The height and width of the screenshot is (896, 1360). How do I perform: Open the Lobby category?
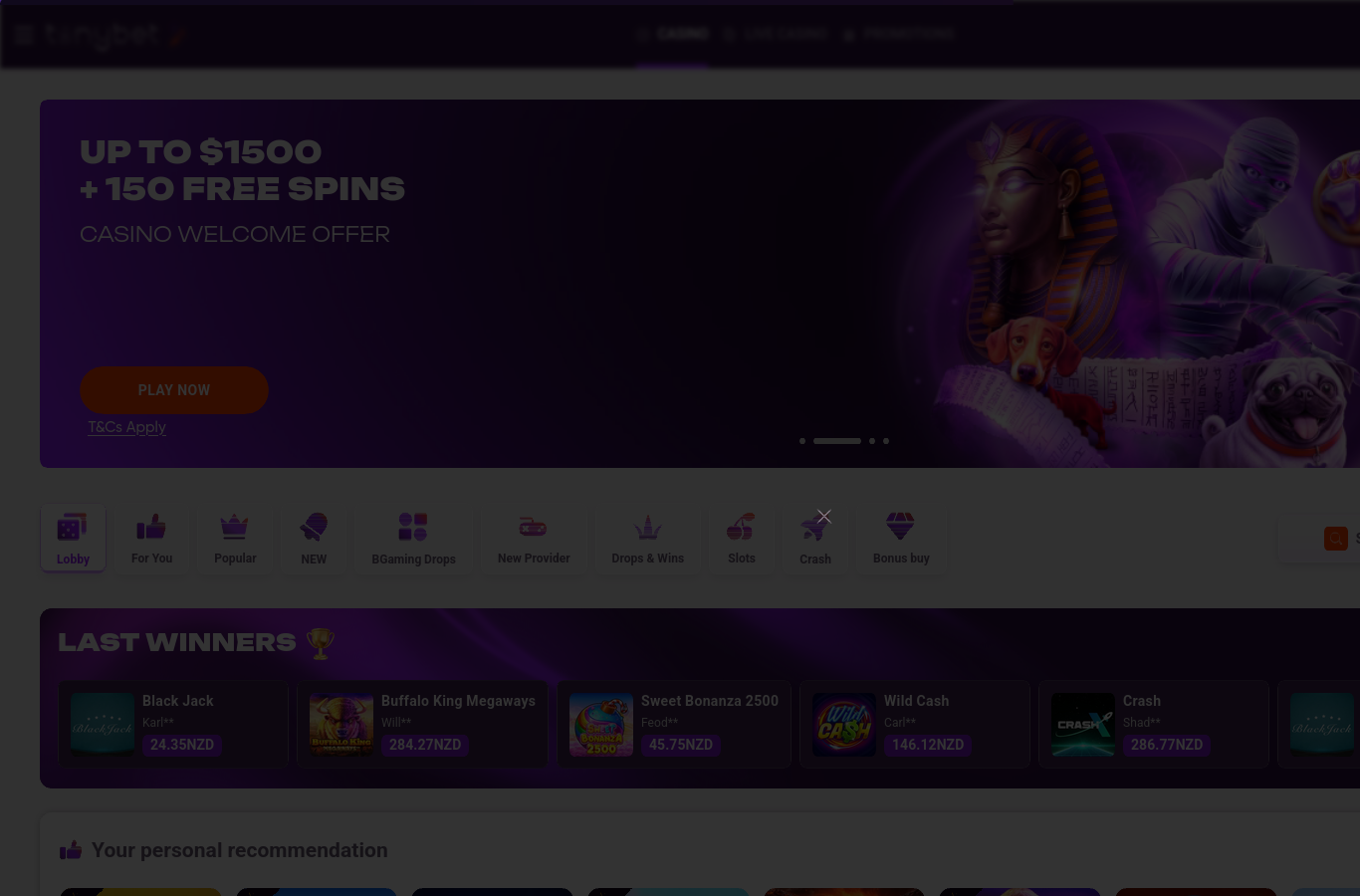[73, 539]
